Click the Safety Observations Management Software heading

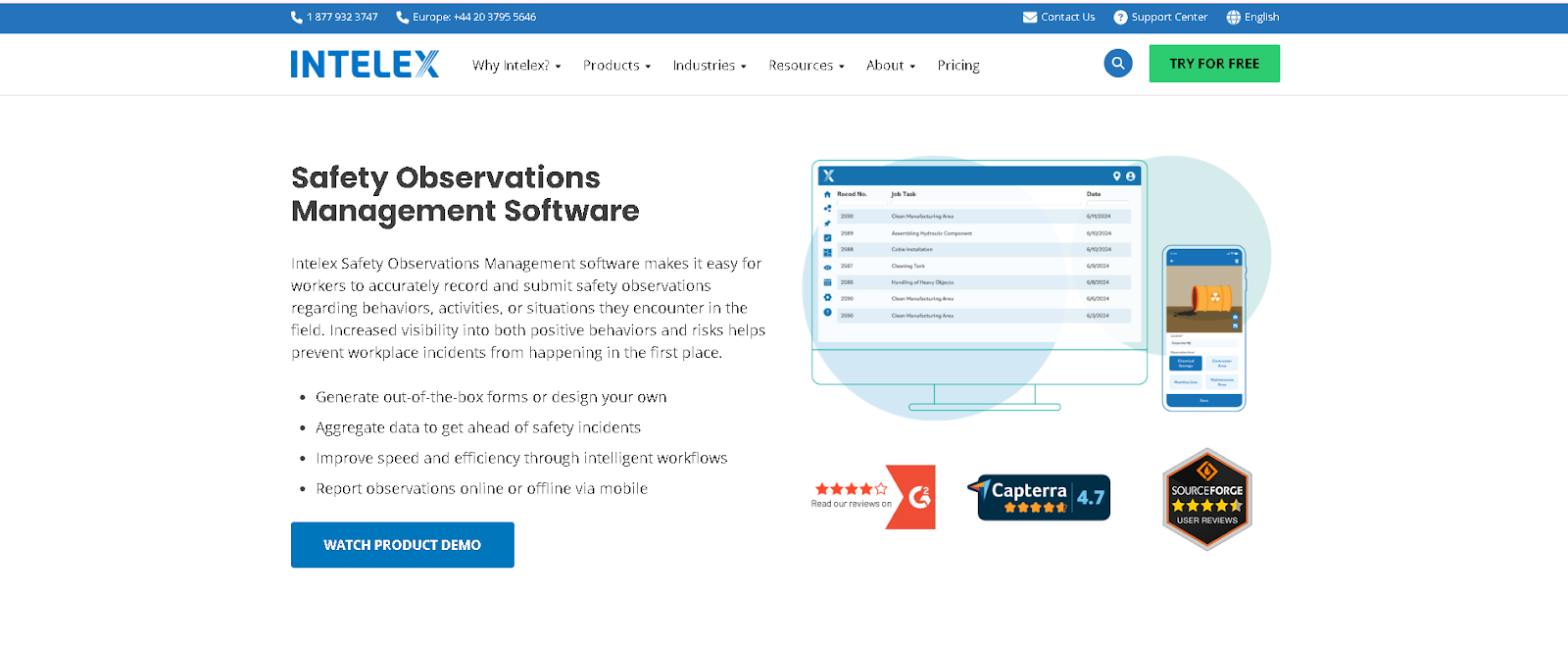465,194
